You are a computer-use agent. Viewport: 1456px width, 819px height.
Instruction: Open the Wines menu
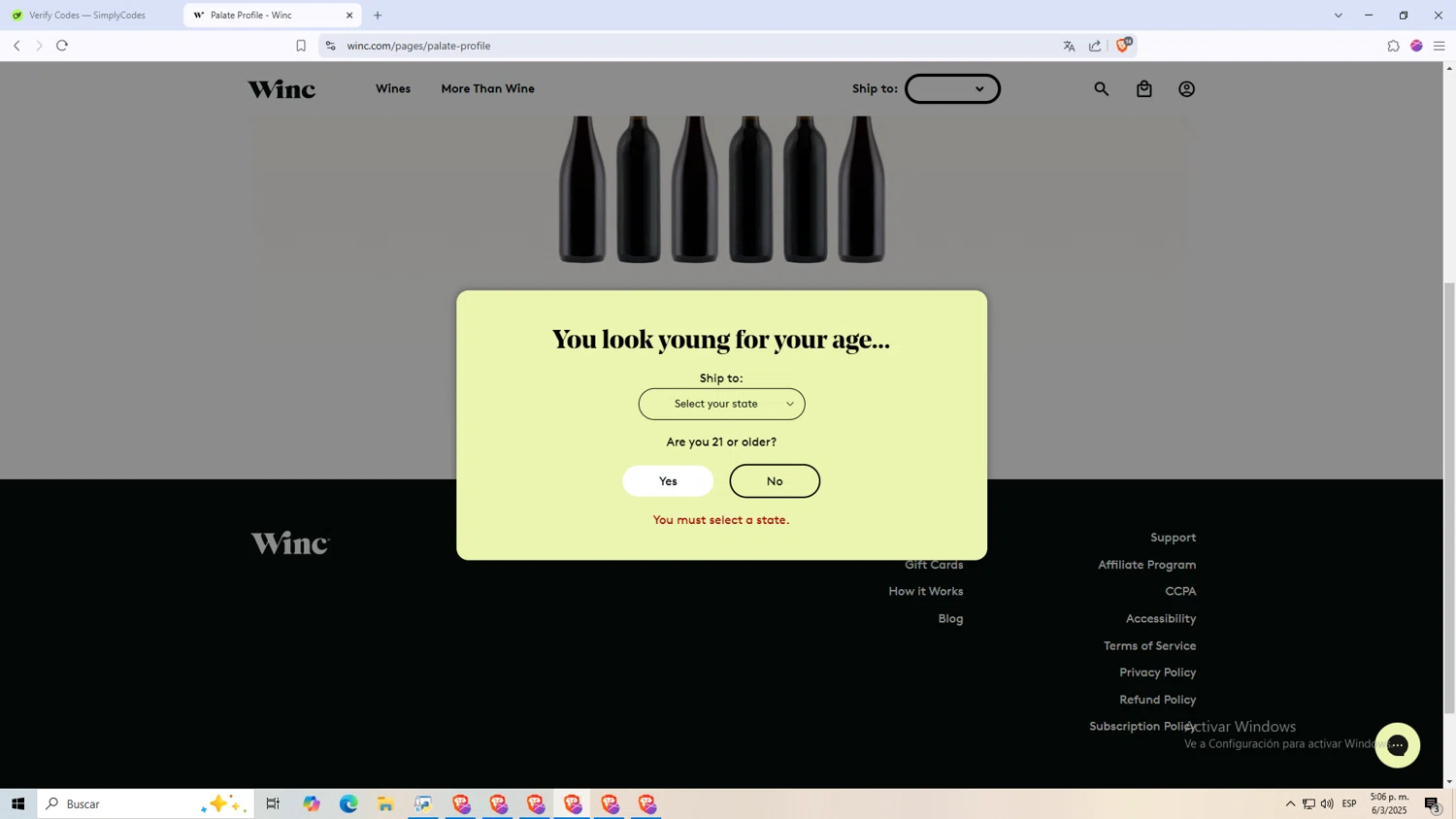[x=393, y=89]
